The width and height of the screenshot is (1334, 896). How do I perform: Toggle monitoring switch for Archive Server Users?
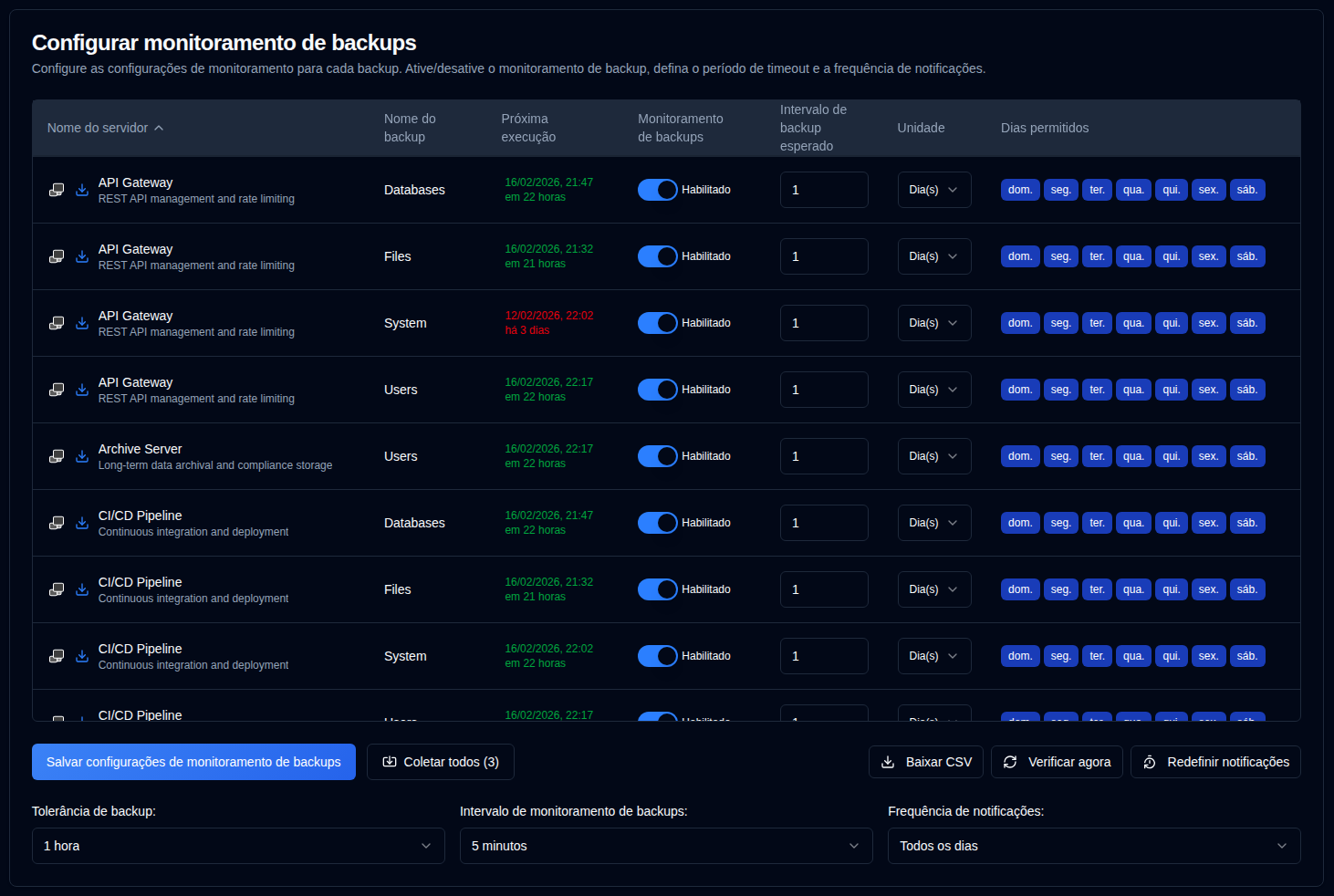point(657,456)
